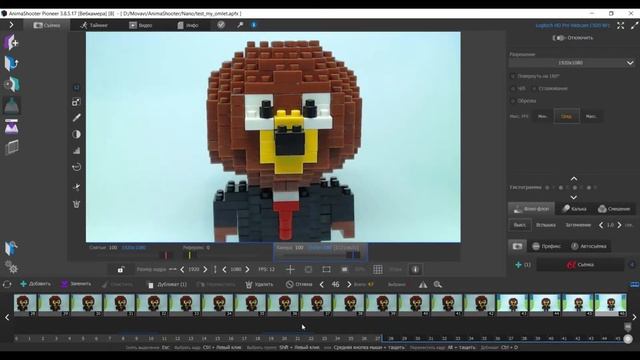
Task: Click the trash bin icon in the preview tool strip
Action: point(76,204)
